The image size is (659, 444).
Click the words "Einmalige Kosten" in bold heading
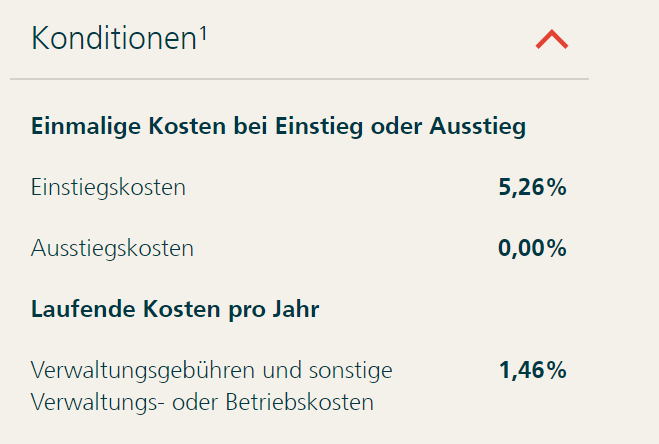coord(118,127)
